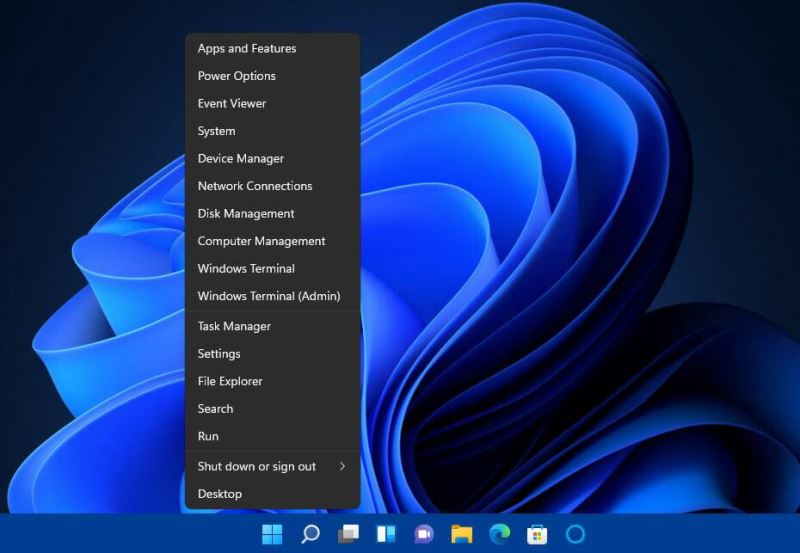Launch Microsoft Edge from the taskbar

[x=499, y=534]
